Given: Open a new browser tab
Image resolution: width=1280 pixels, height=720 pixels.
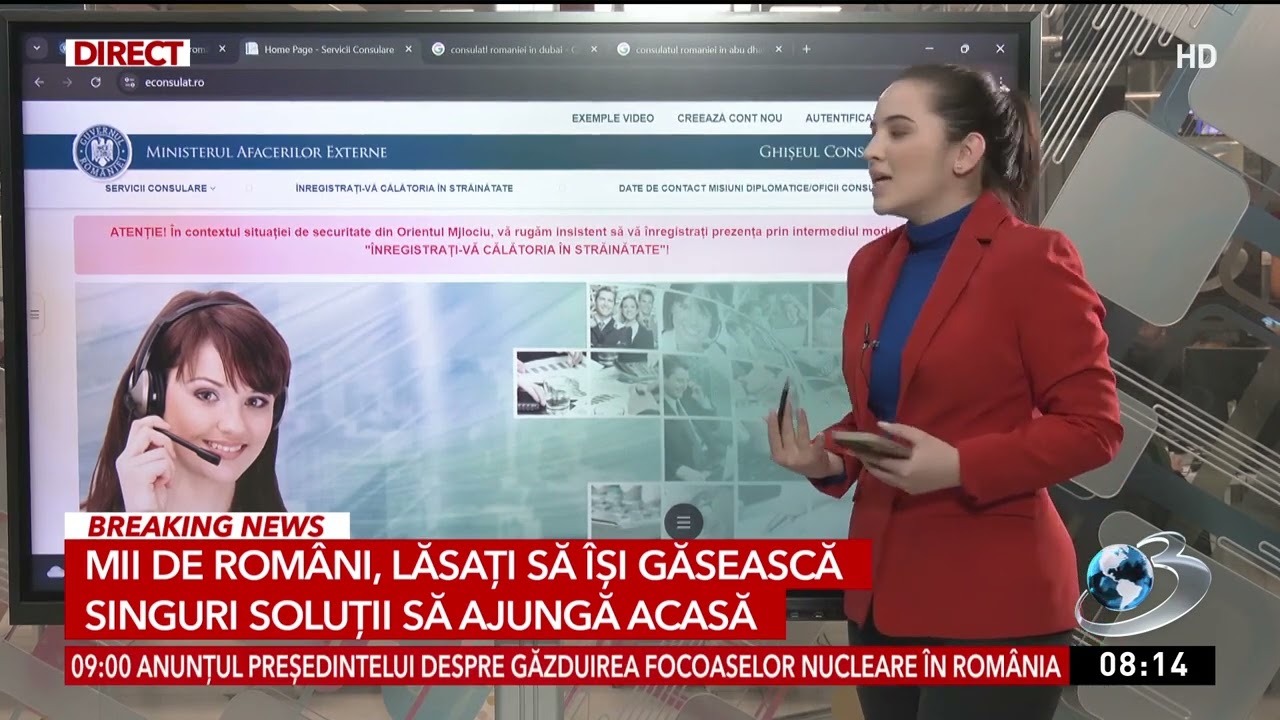Looking at the screenshot, I should click(806, 49).
